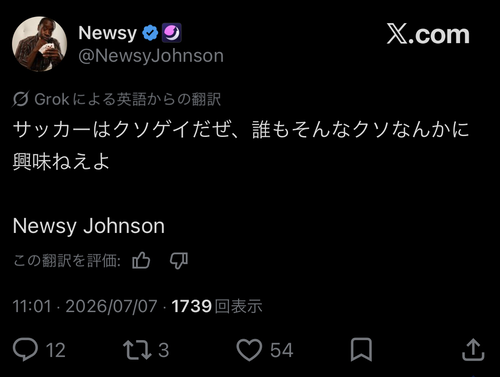Click the repost arrows icon
500x377 pixels.
137,350
